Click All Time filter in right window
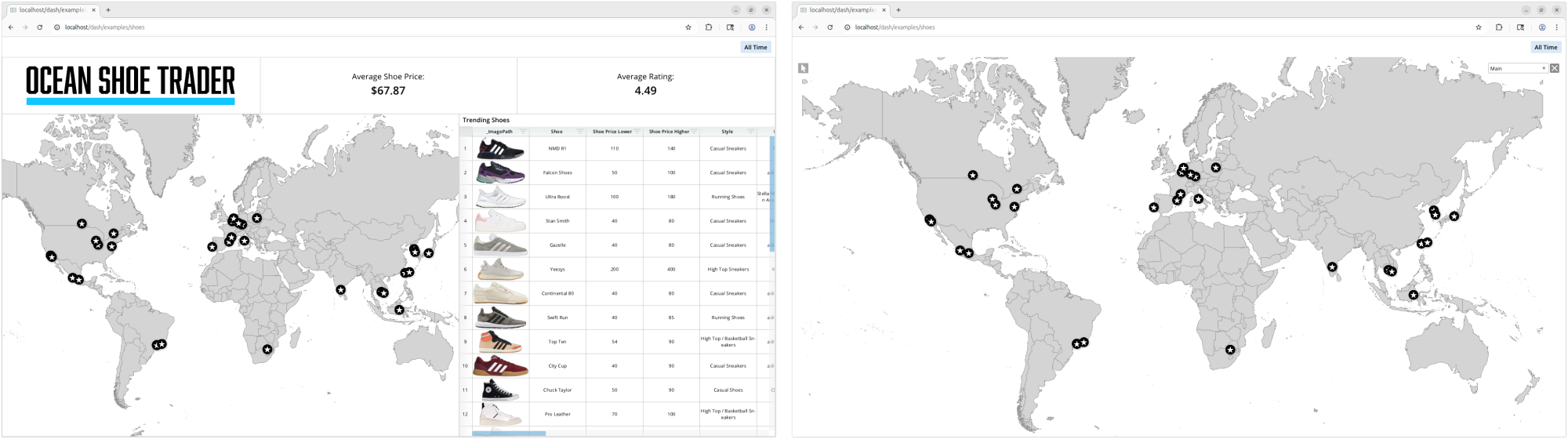This screenshot has width=1568, height=439. click(1546, 47)
